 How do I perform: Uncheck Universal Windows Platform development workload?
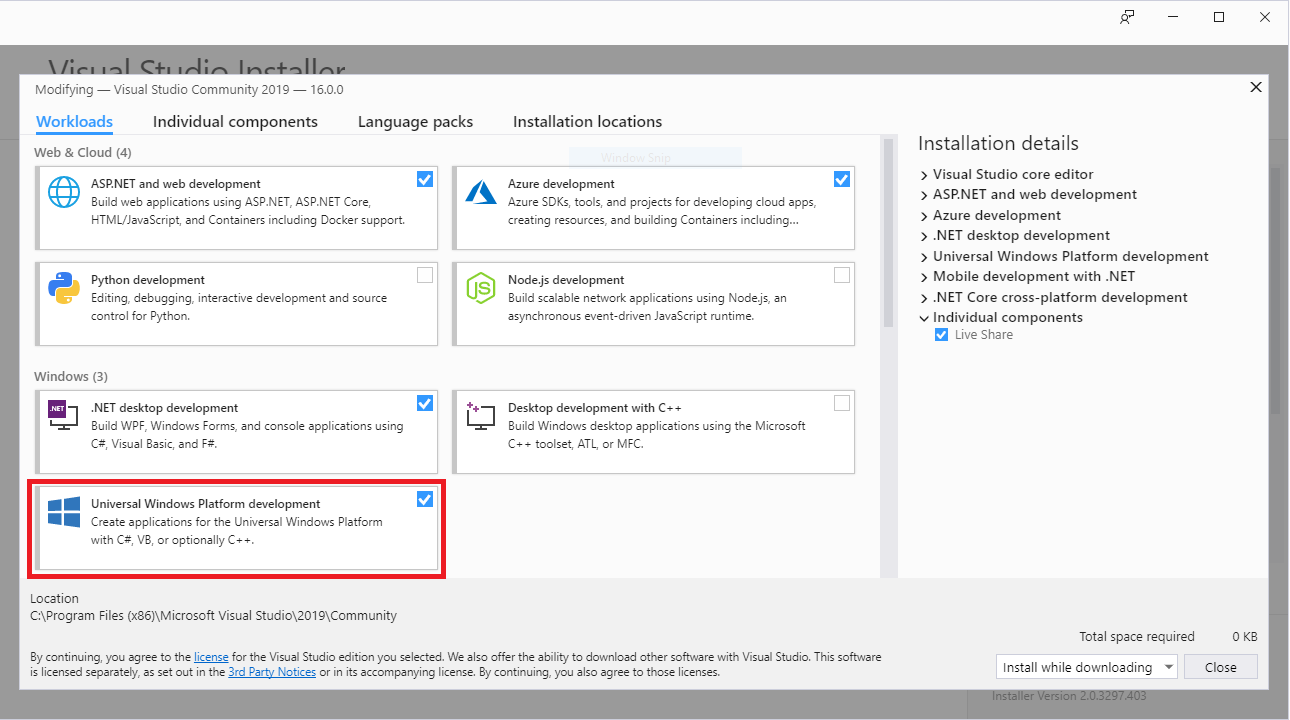(x=425, y=499)
